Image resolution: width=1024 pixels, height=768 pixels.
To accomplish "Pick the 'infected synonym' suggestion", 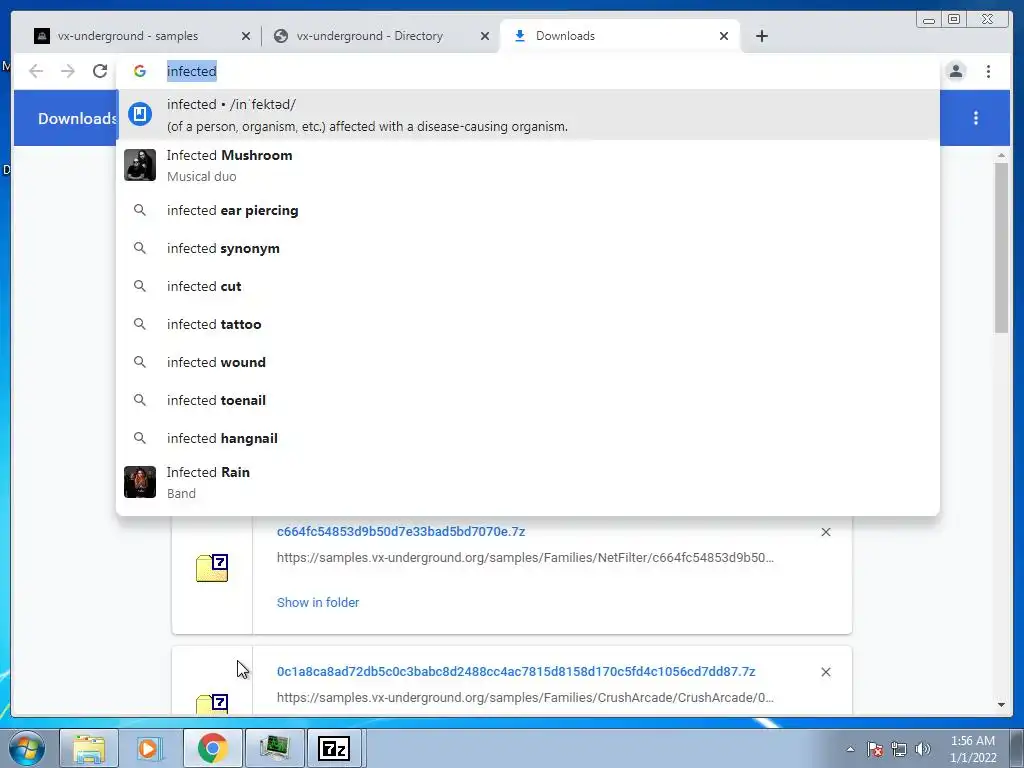I will point(528,248).
